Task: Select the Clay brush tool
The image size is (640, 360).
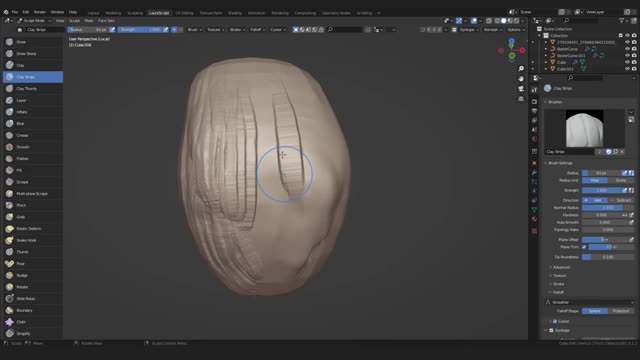Action: click(x=33, y=65)
